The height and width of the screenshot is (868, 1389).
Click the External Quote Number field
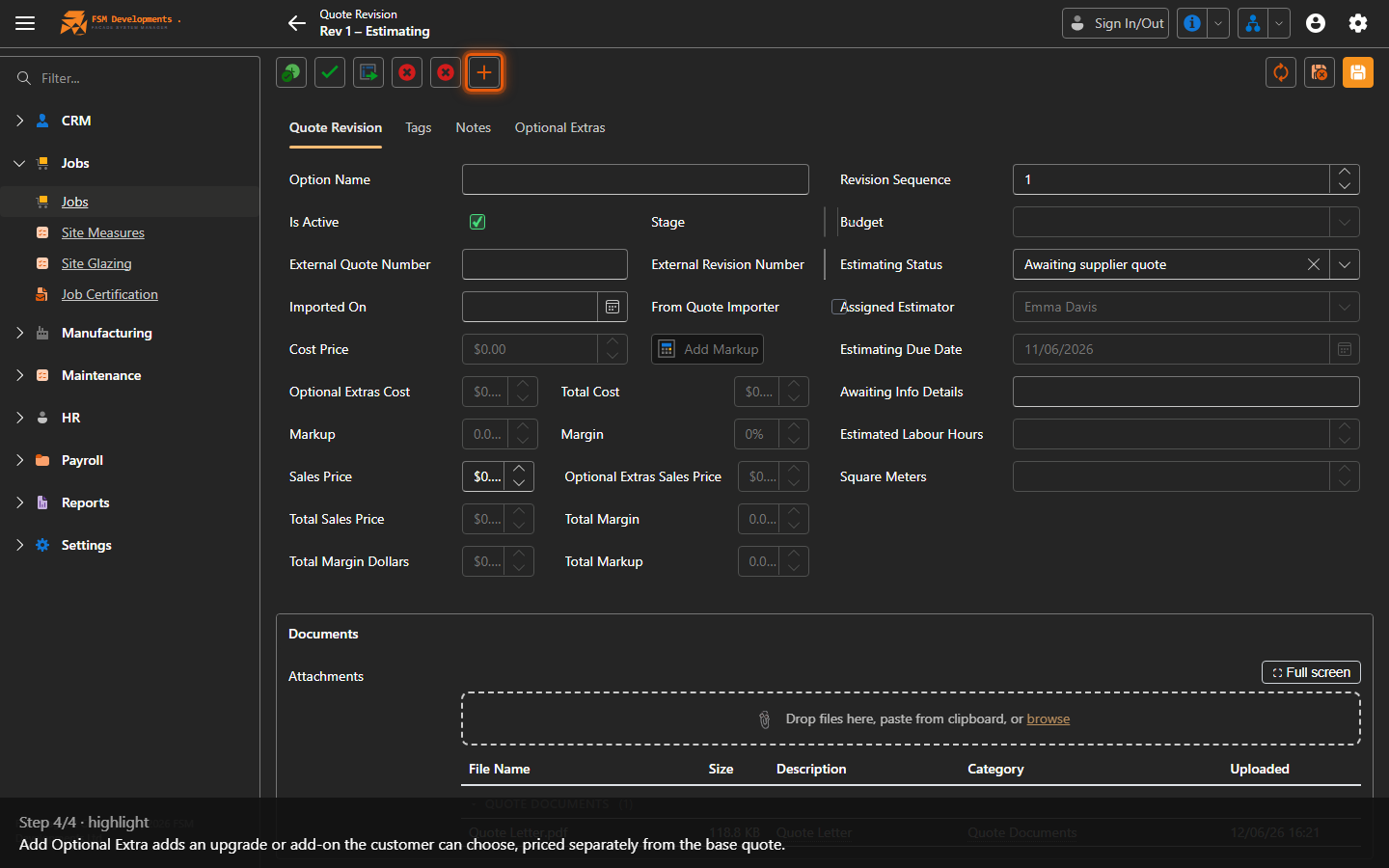click(545, 264)
